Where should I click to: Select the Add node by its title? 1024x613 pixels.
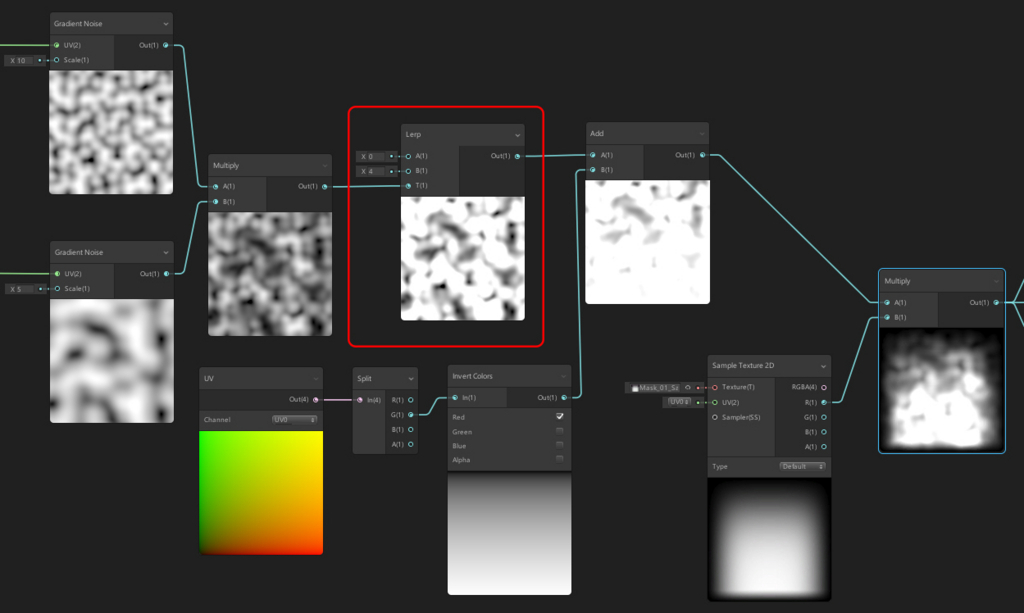(597, 133)
